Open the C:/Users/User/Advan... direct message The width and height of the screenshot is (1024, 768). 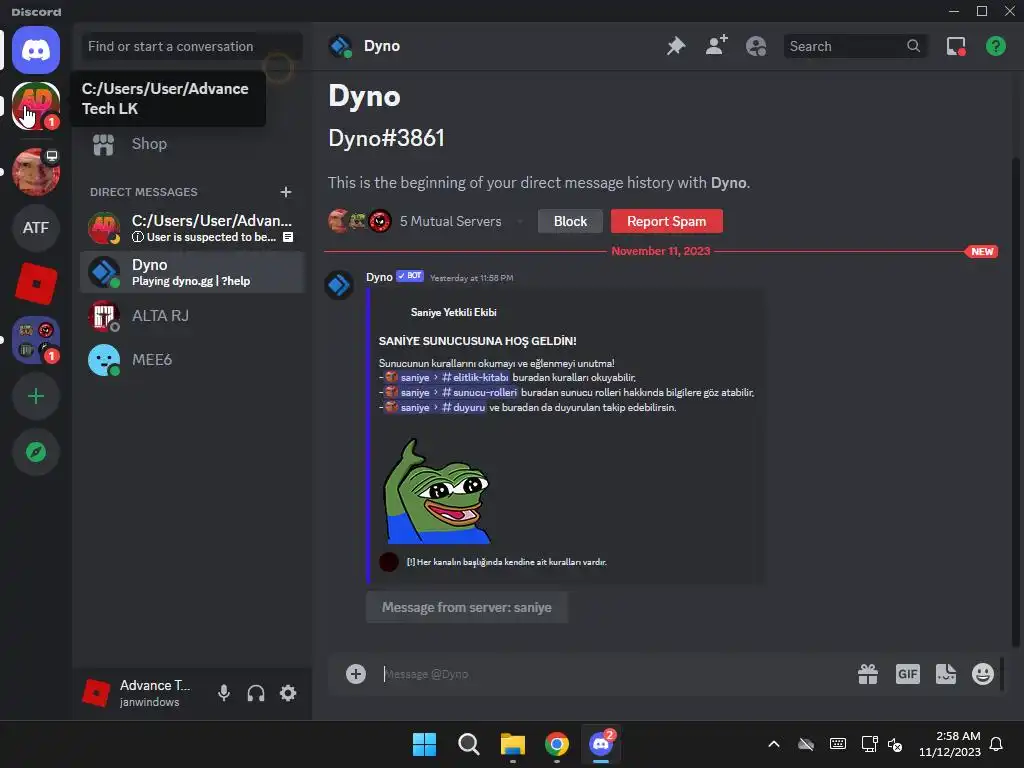(x=192, y=228)
